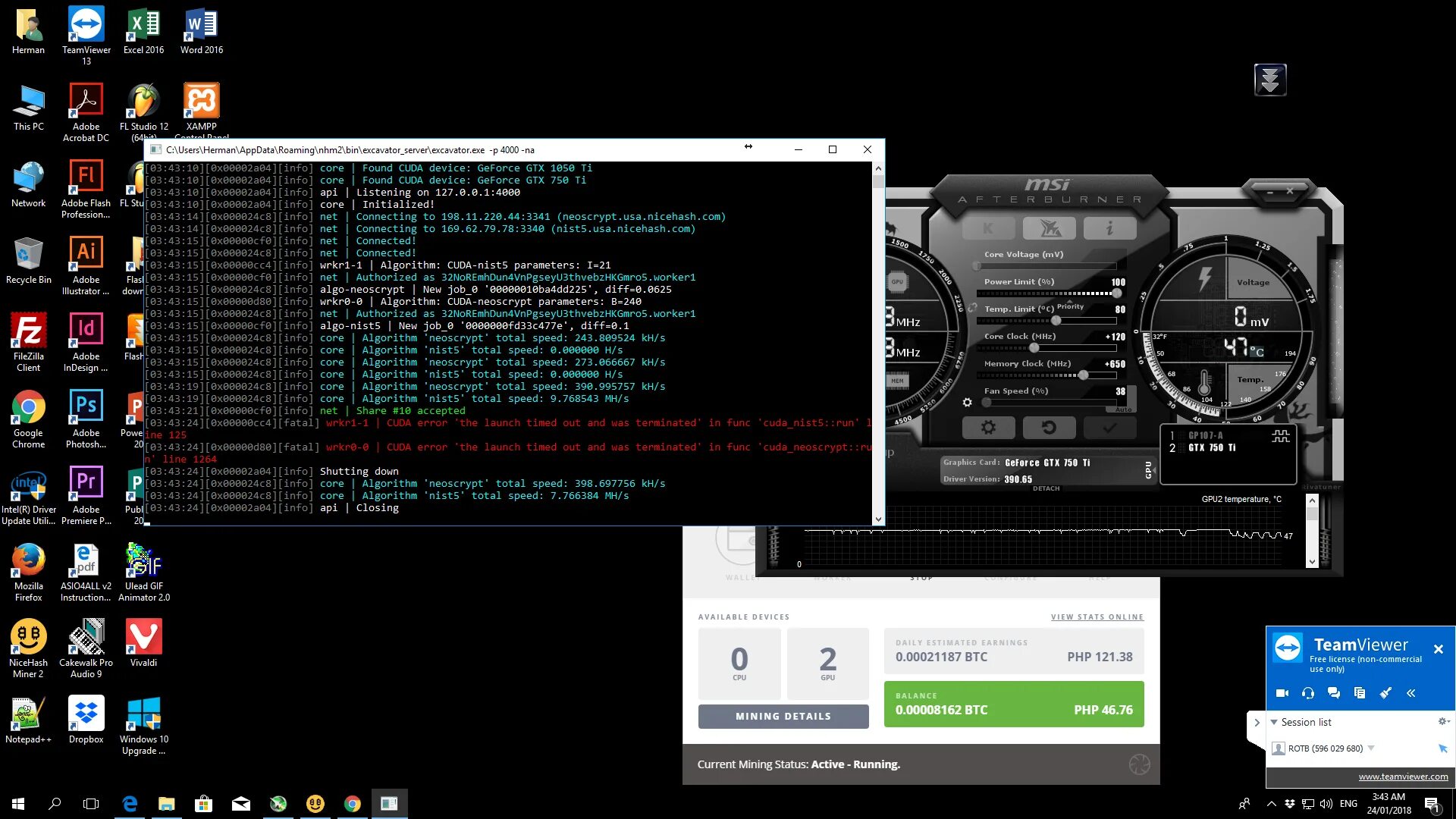The height and width of the screenshot is (819, 1456).
Task: Open Cakewalk Pro Audio 9 shortcut
Action: tap(86, 648)
